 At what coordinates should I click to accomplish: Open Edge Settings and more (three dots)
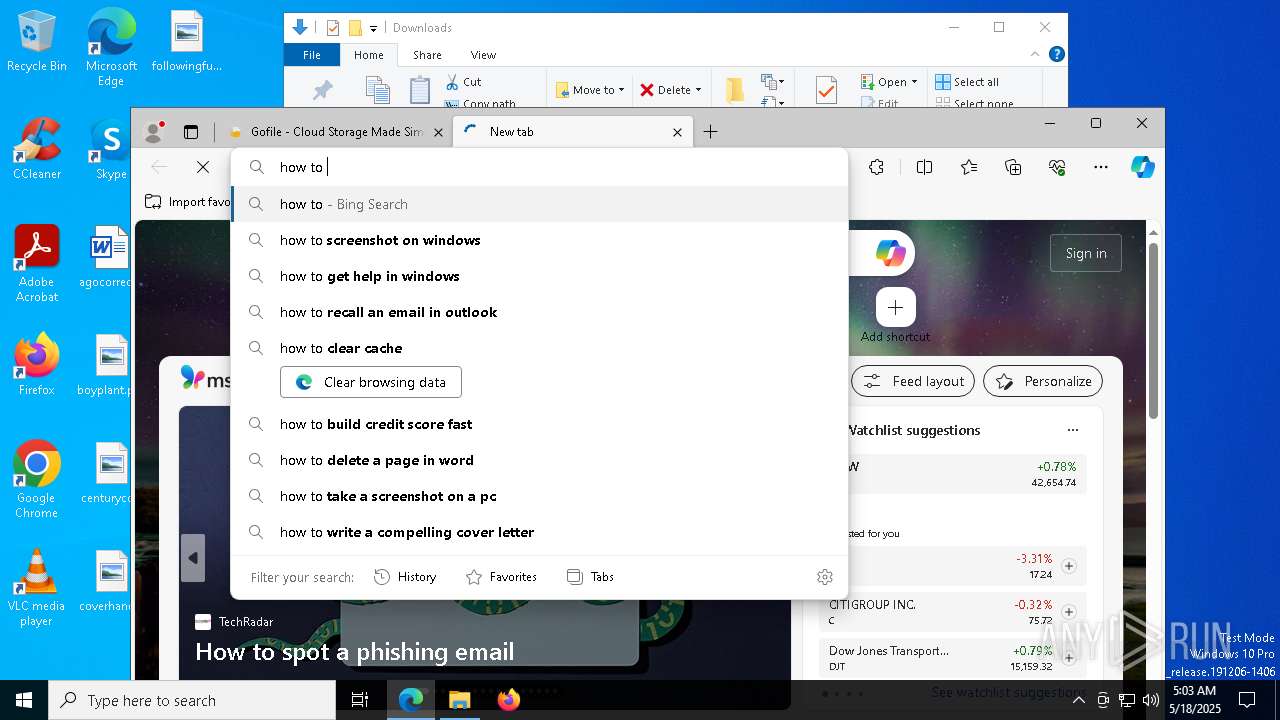coord(1101,167)
